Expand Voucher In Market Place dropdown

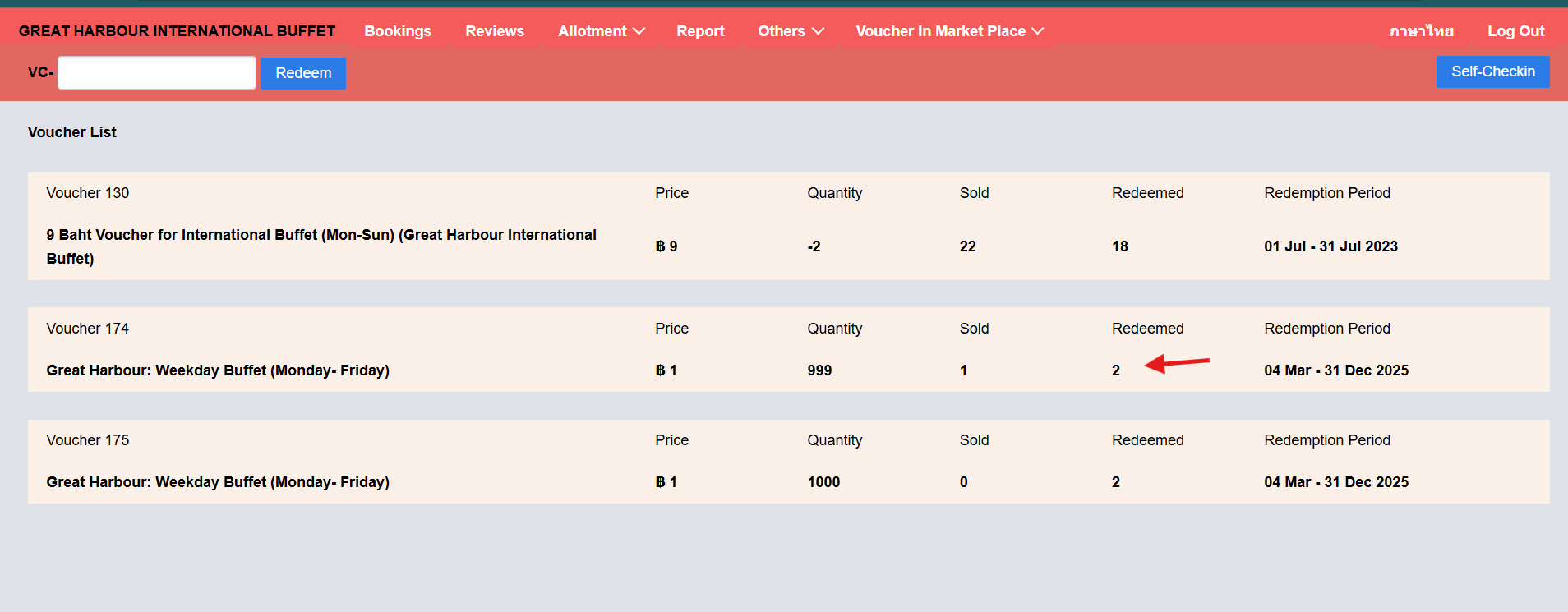[x=949, y=31]
